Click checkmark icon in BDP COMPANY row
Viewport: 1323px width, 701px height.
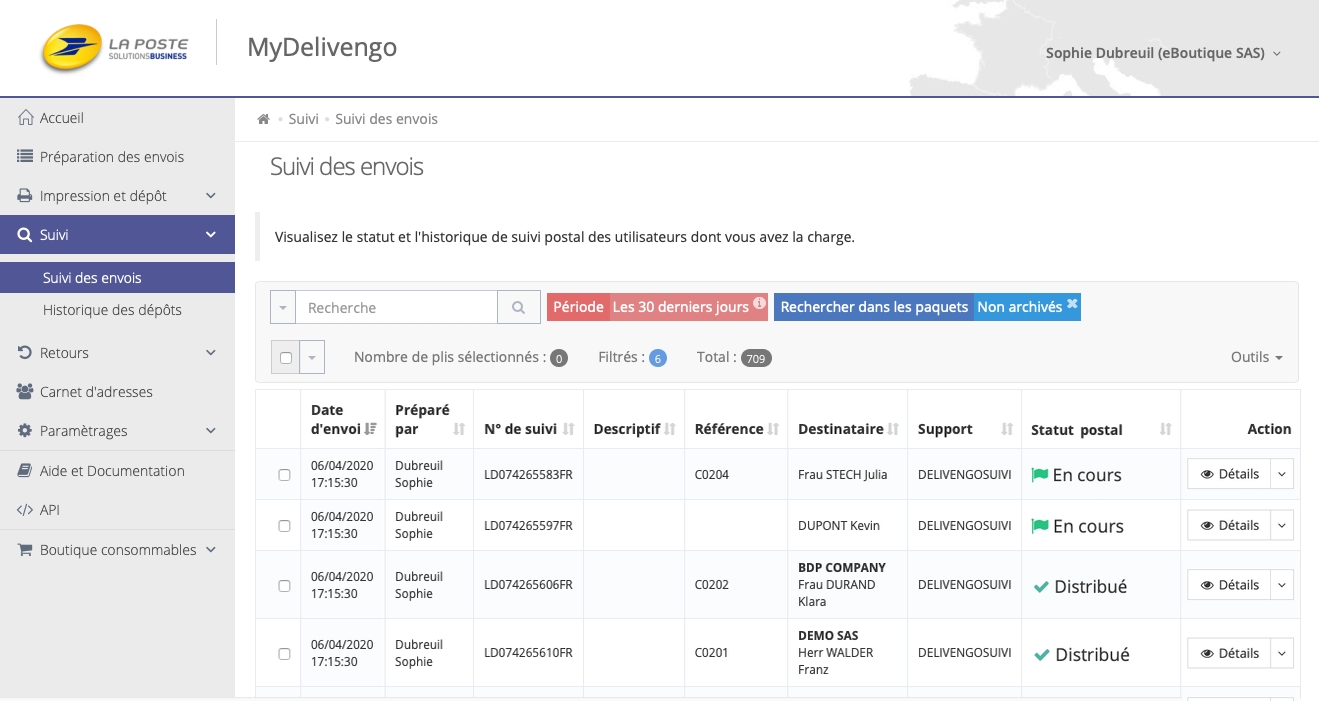(1041, 587)
